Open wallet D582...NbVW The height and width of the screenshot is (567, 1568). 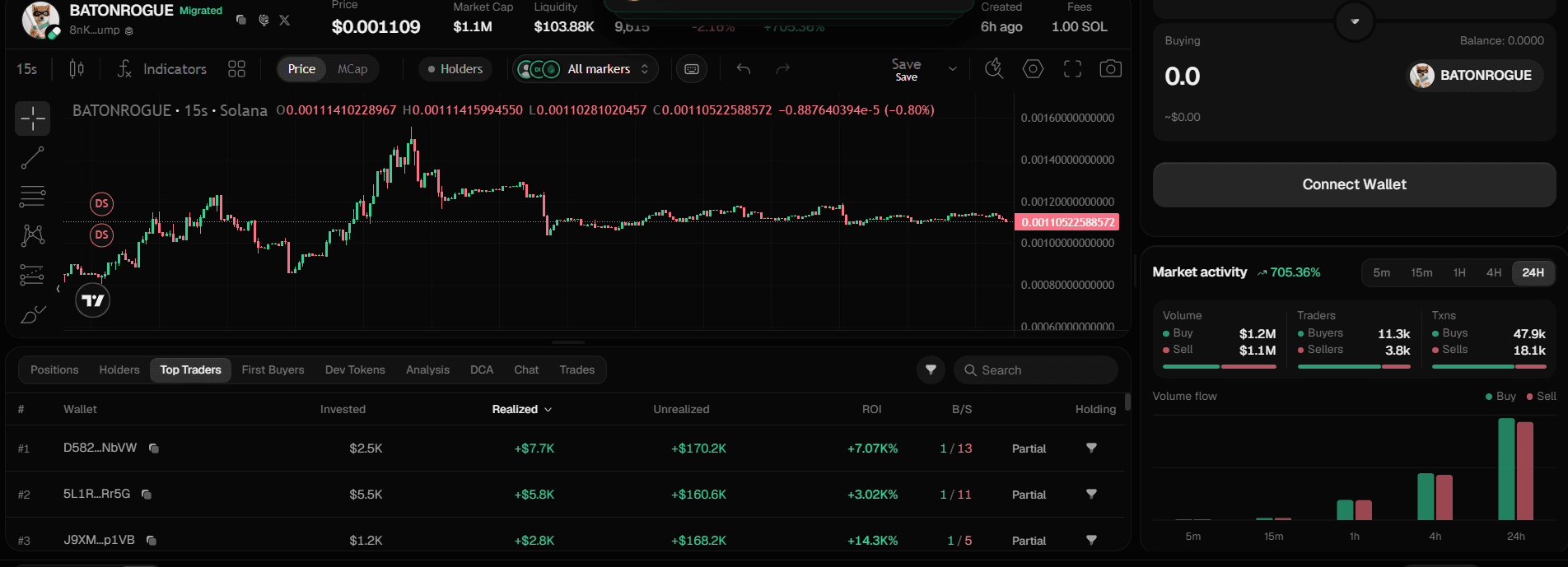[100, 448]
